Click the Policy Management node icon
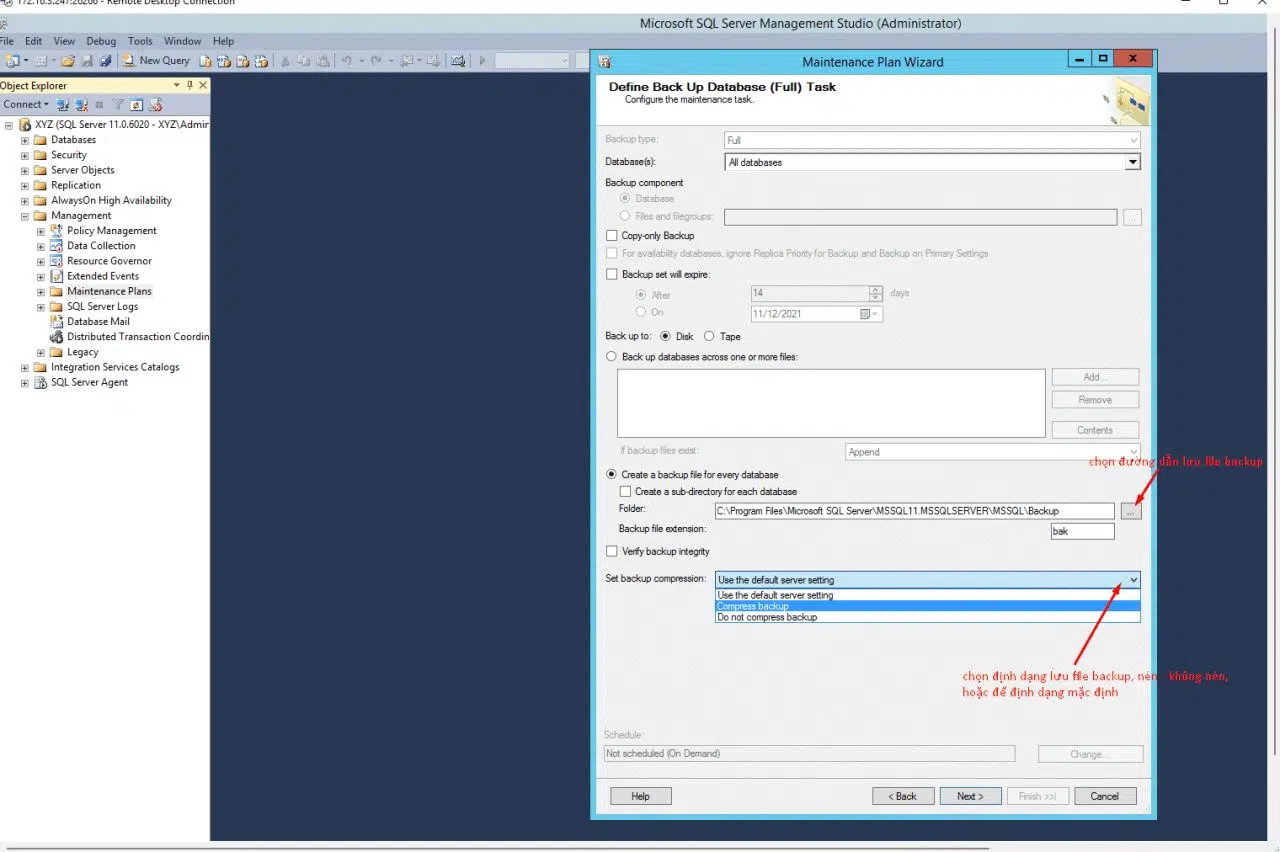Viewport: 1280px width, 852px height. 57,231
